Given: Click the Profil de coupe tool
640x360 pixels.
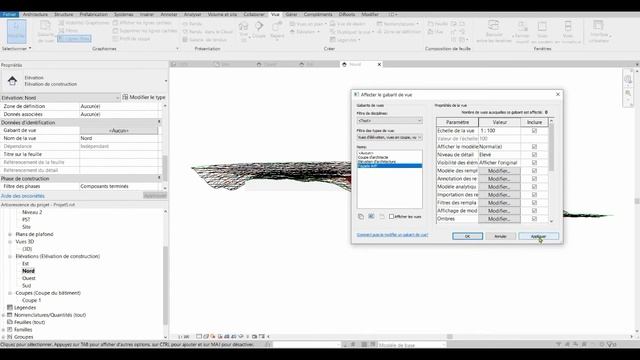Looking at the screenshot, I should 131,39.
